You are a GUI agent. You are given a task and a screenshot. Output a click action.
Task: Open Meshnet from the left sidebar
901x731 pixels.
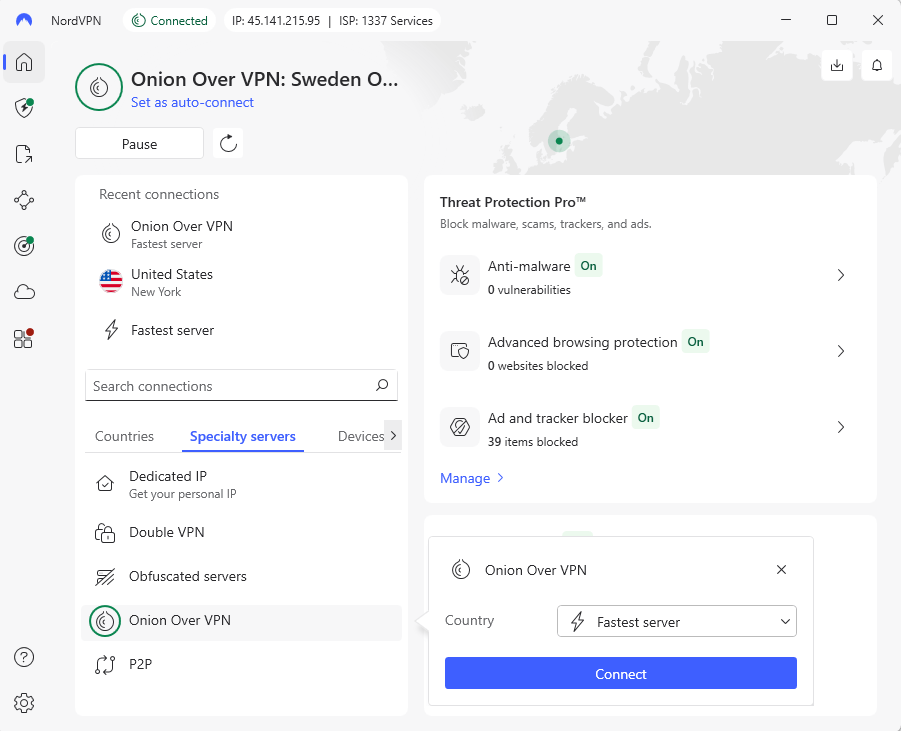[x=23, y=200]
